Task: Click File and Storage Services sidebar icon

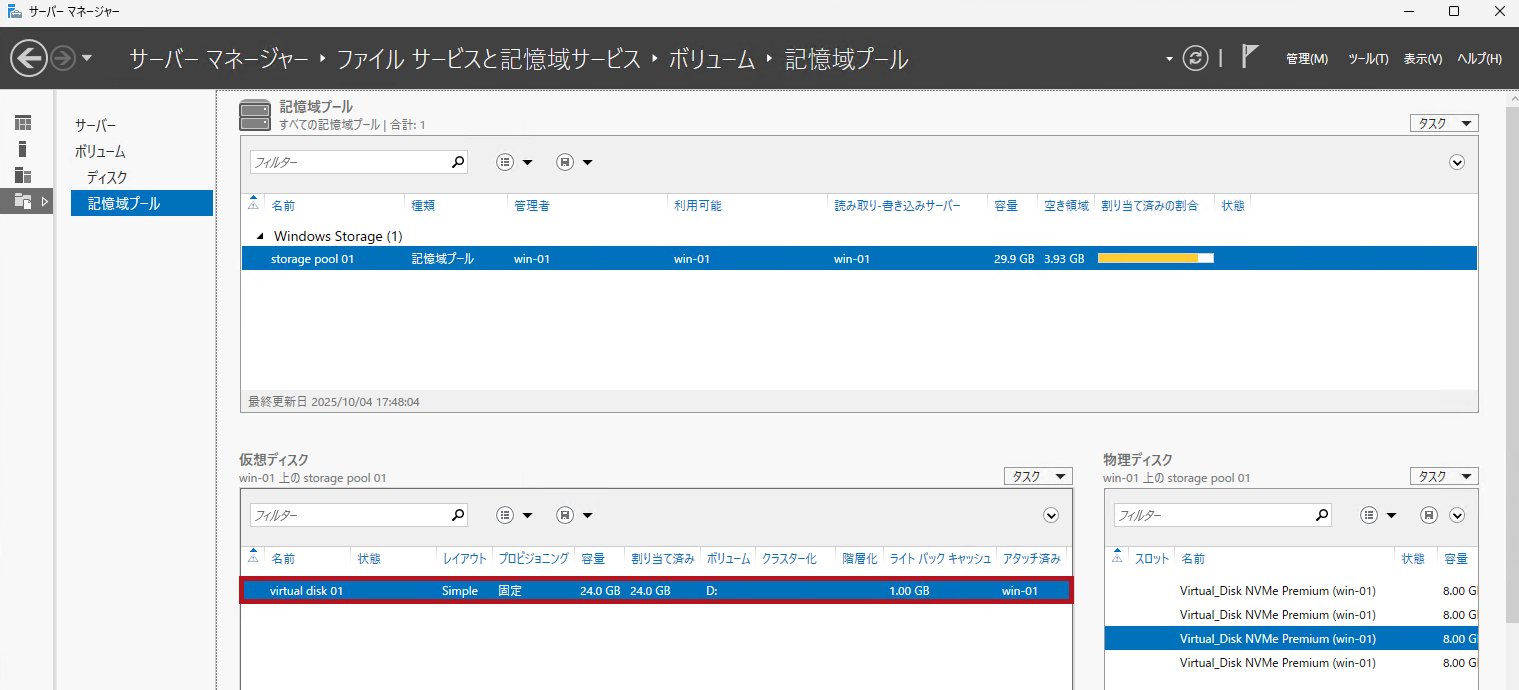Action: click(x=23, y=201)
